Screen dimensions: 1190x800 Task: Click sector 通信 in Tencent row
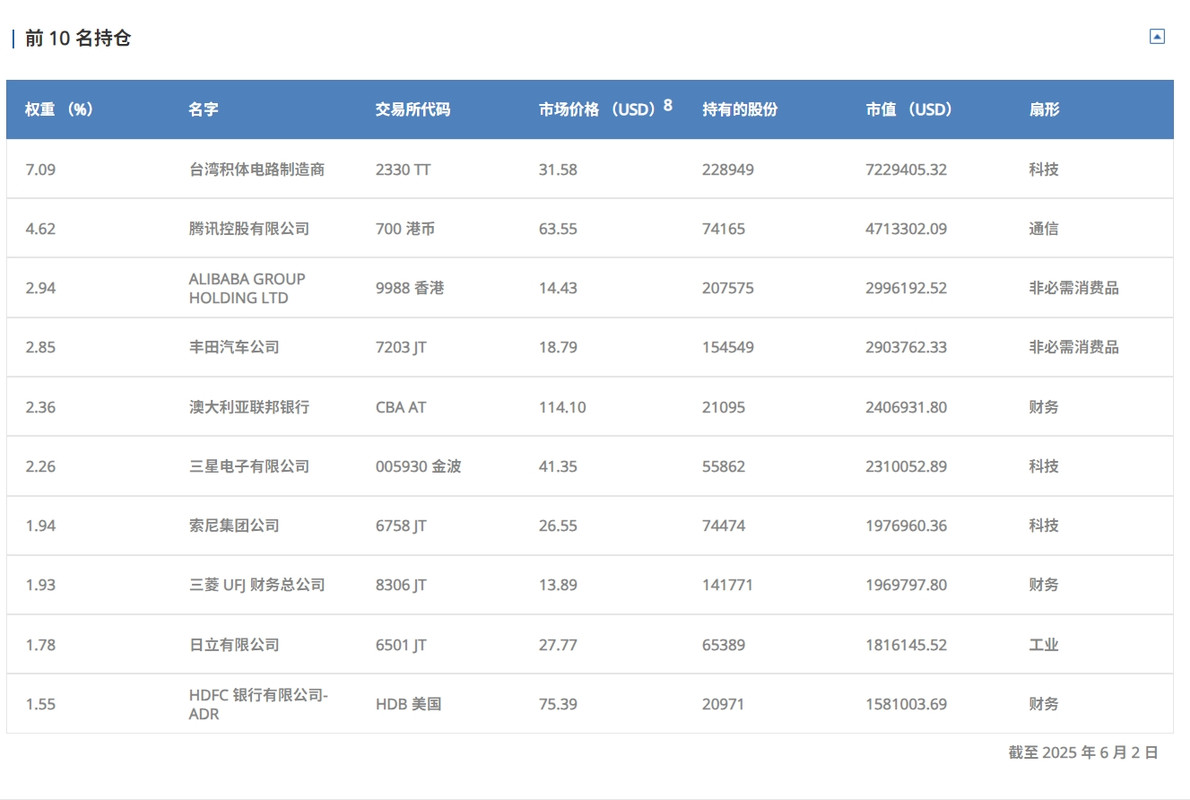tap(1044, 228)
